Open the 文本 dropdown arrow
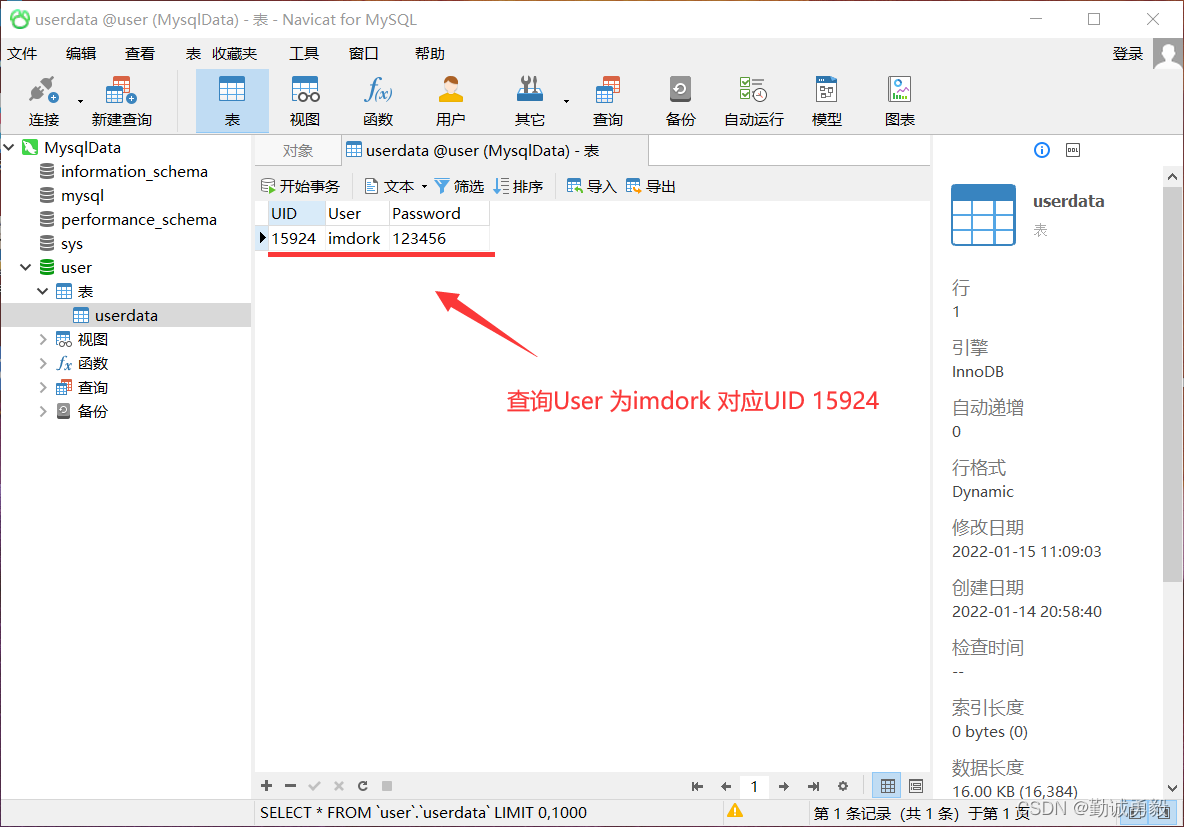The width and height of the screenshot is (1184, 827). point(424,187)
